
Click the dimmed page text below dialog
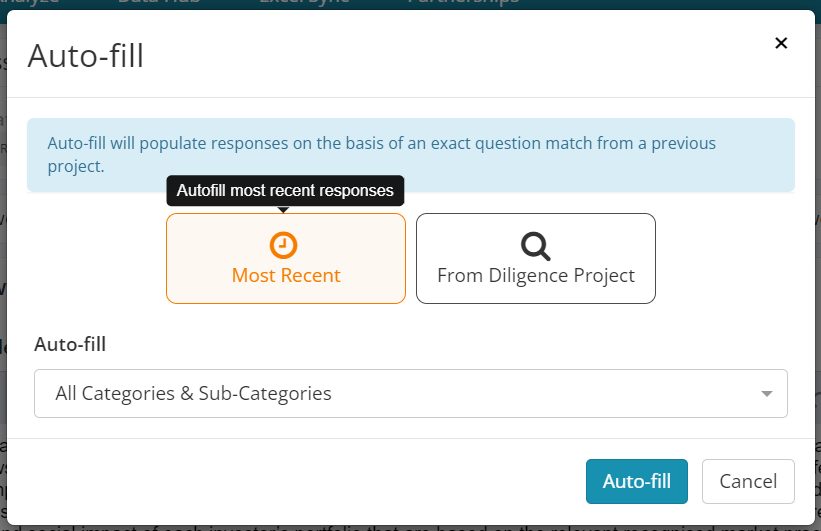click(x=410, y=528)
